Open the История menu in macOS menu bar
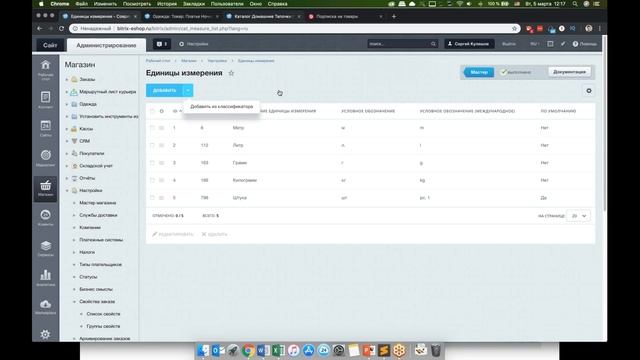Screen dimensions: 640x360 coord(167,4)
